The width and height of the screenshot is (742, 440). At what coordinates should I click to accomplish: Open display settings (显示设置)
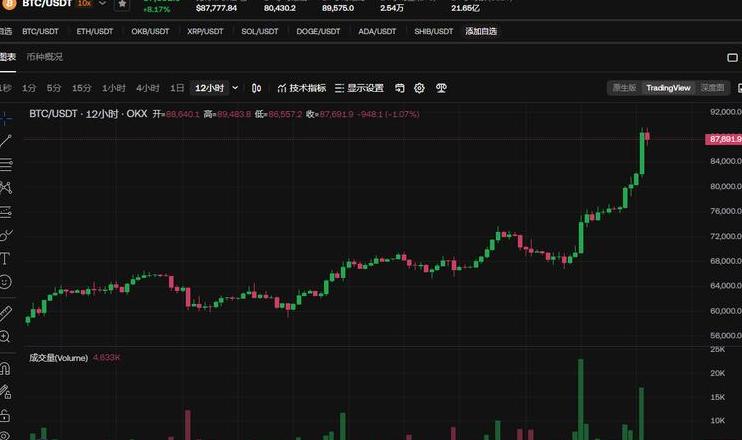point(359,88)
